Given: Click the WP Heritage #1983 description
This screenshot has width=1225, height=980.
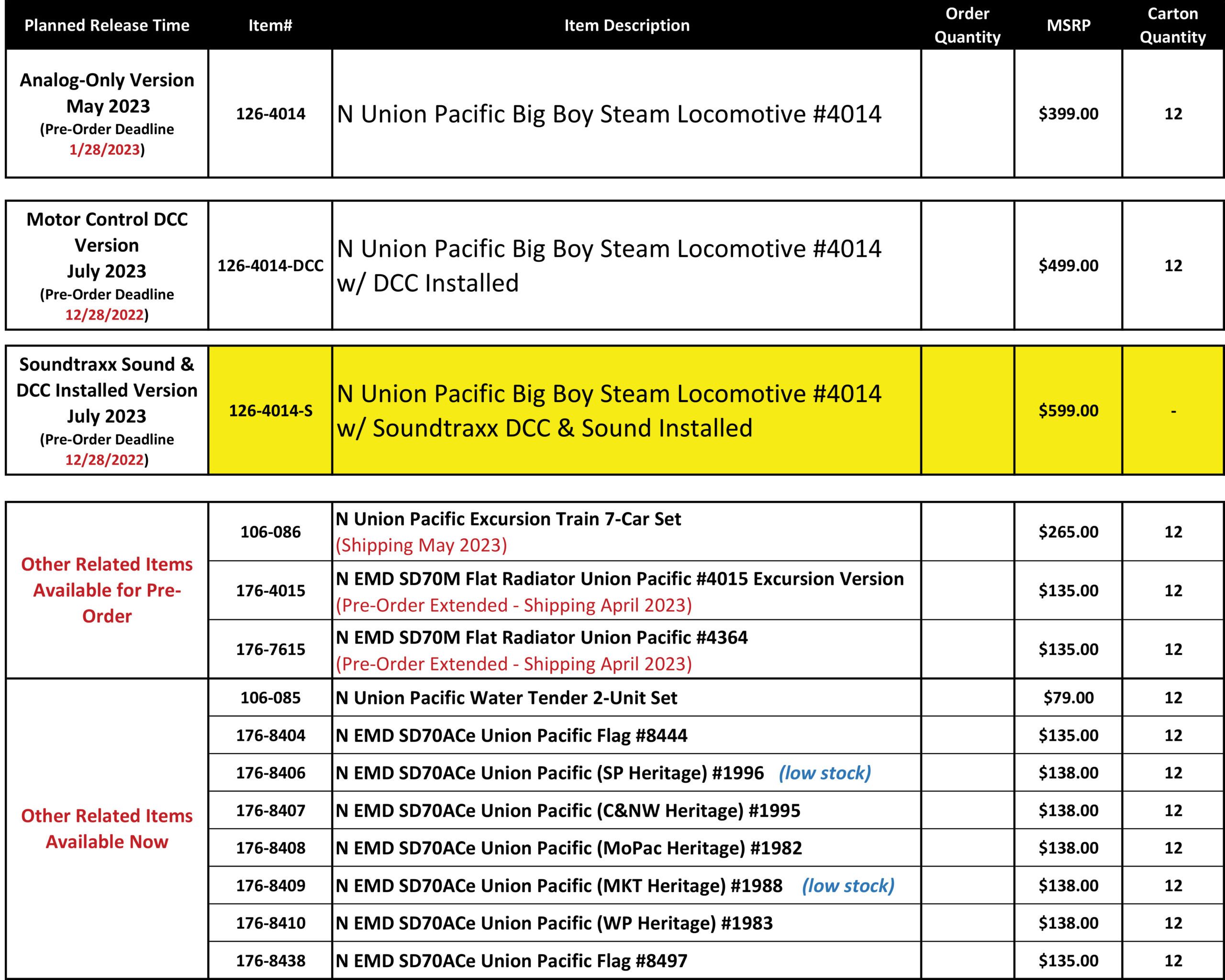Looking at the screenshot, I should [x=555, y=923].
